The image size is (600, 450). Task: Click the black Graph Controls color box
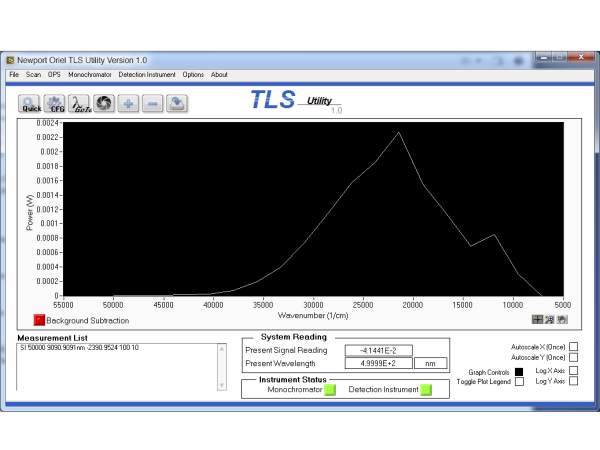point(519,371)
